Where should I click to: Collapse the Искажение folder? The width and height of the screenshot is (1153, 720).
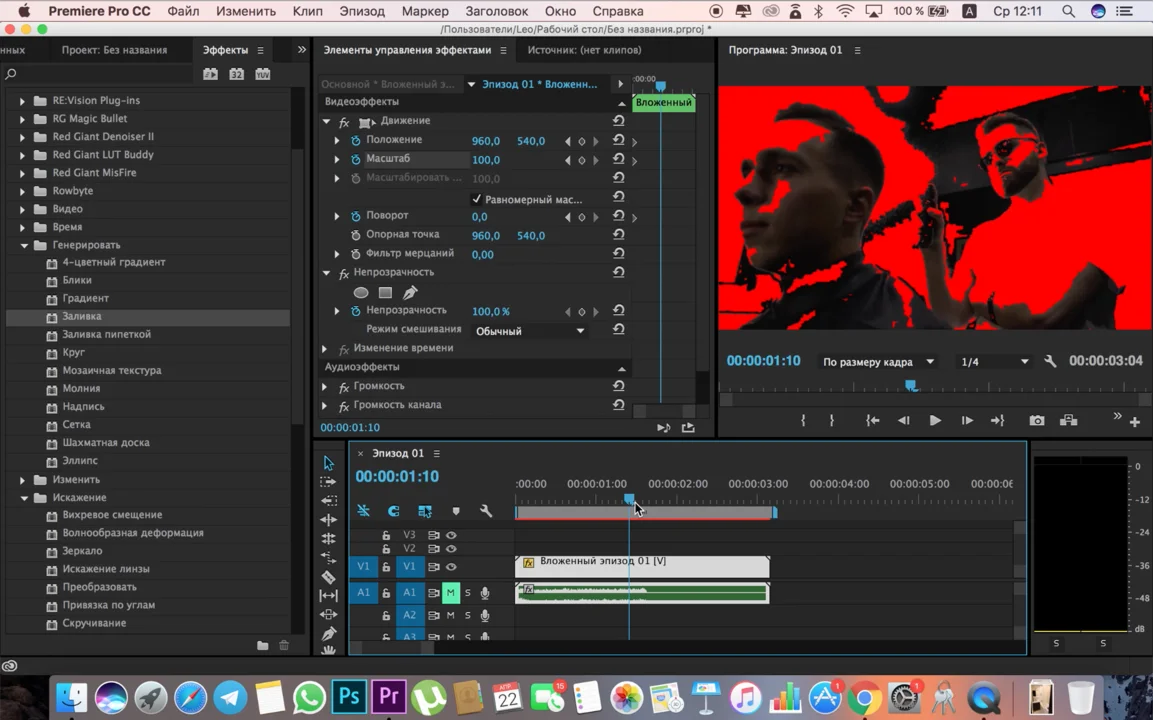(24, 497)
